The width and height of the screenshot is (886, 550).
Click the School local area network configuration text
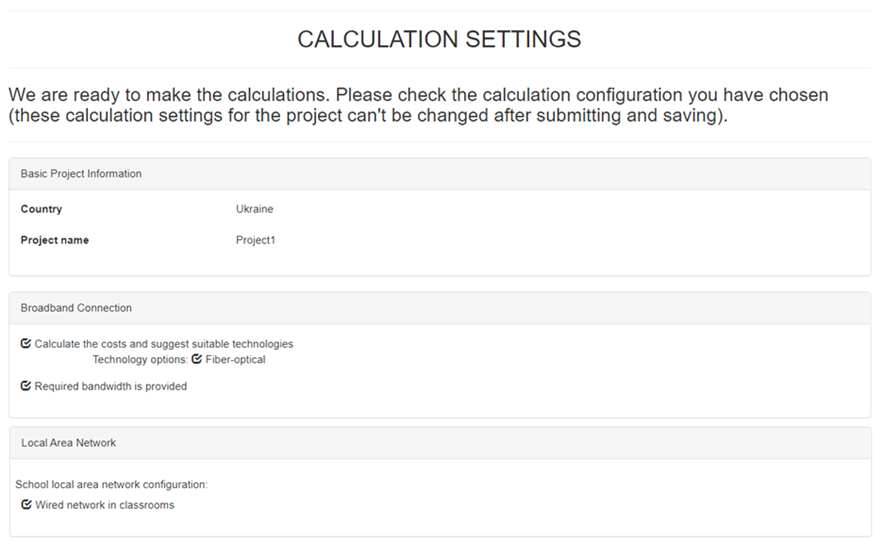pos(111,484)
